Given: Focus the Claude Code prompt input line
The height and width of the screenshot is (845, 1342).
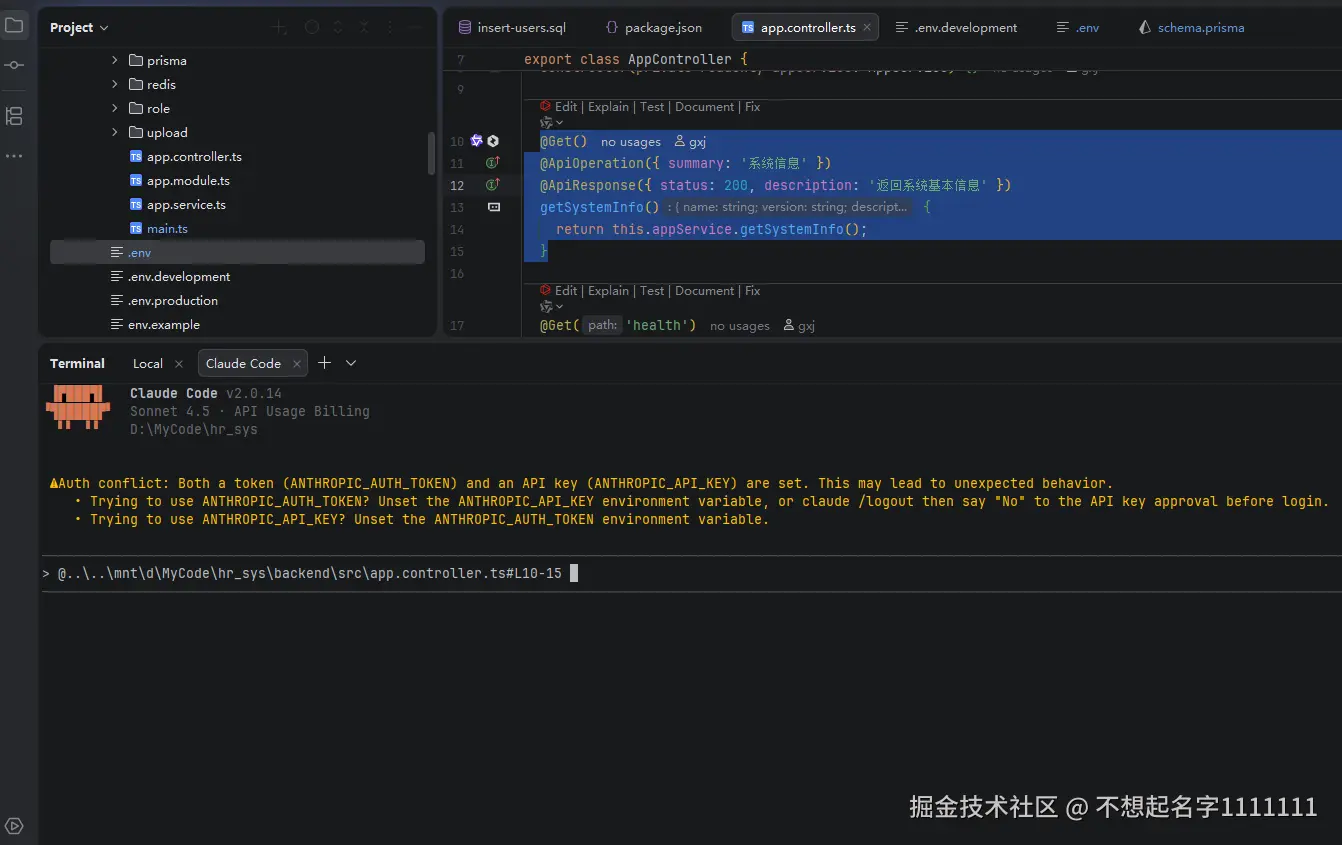Looking at the screenshot, I should click(690, 574).
